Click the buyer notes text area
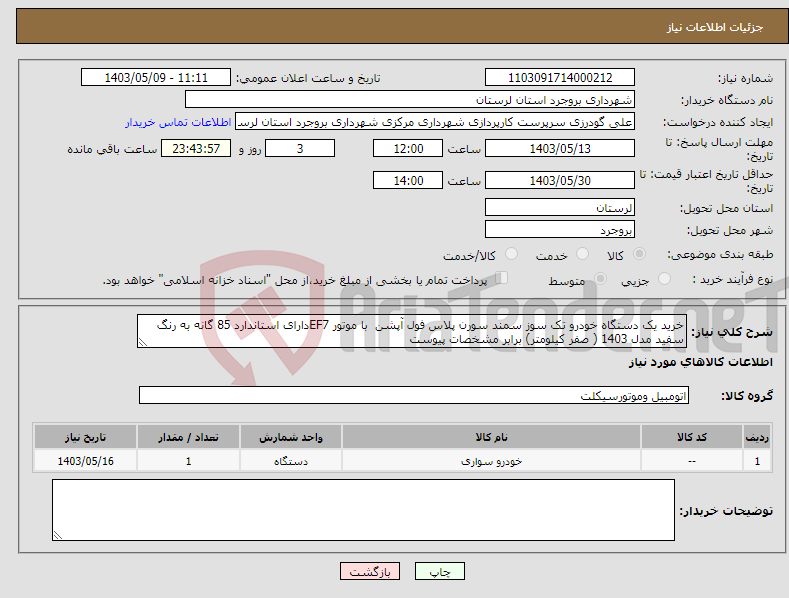 [x=363, y=510]
